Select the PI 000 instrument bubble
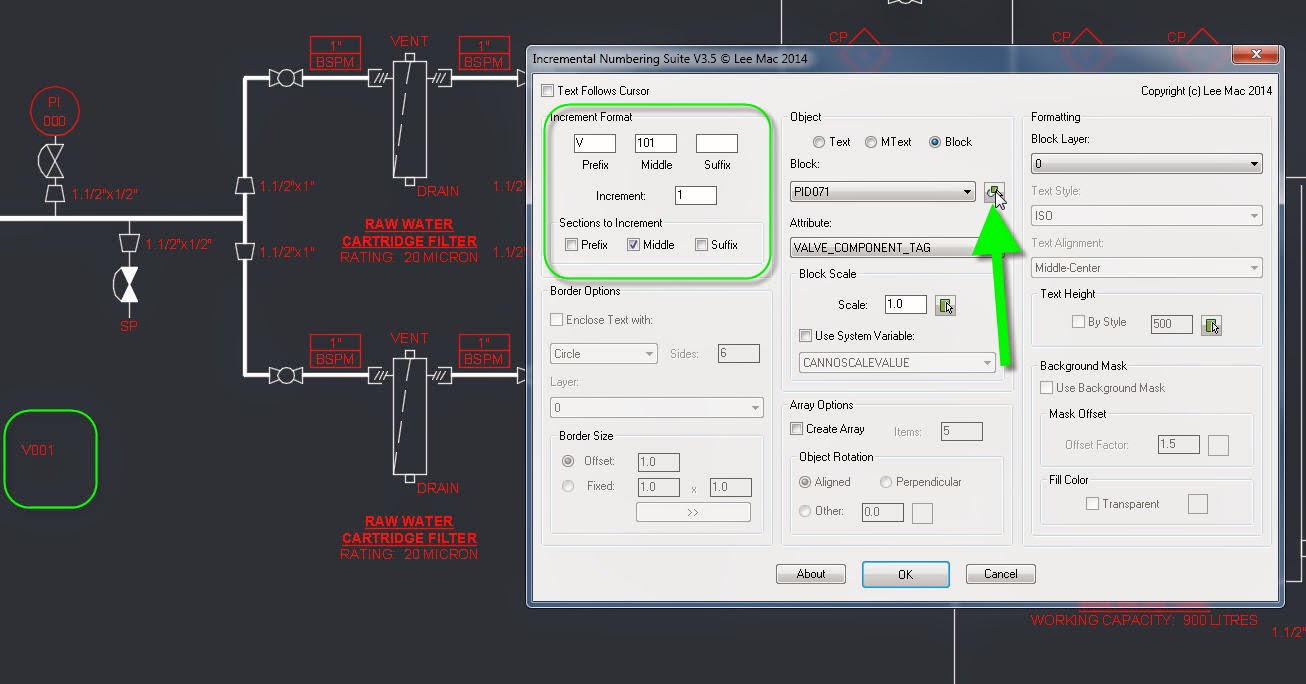 point(54,111)
